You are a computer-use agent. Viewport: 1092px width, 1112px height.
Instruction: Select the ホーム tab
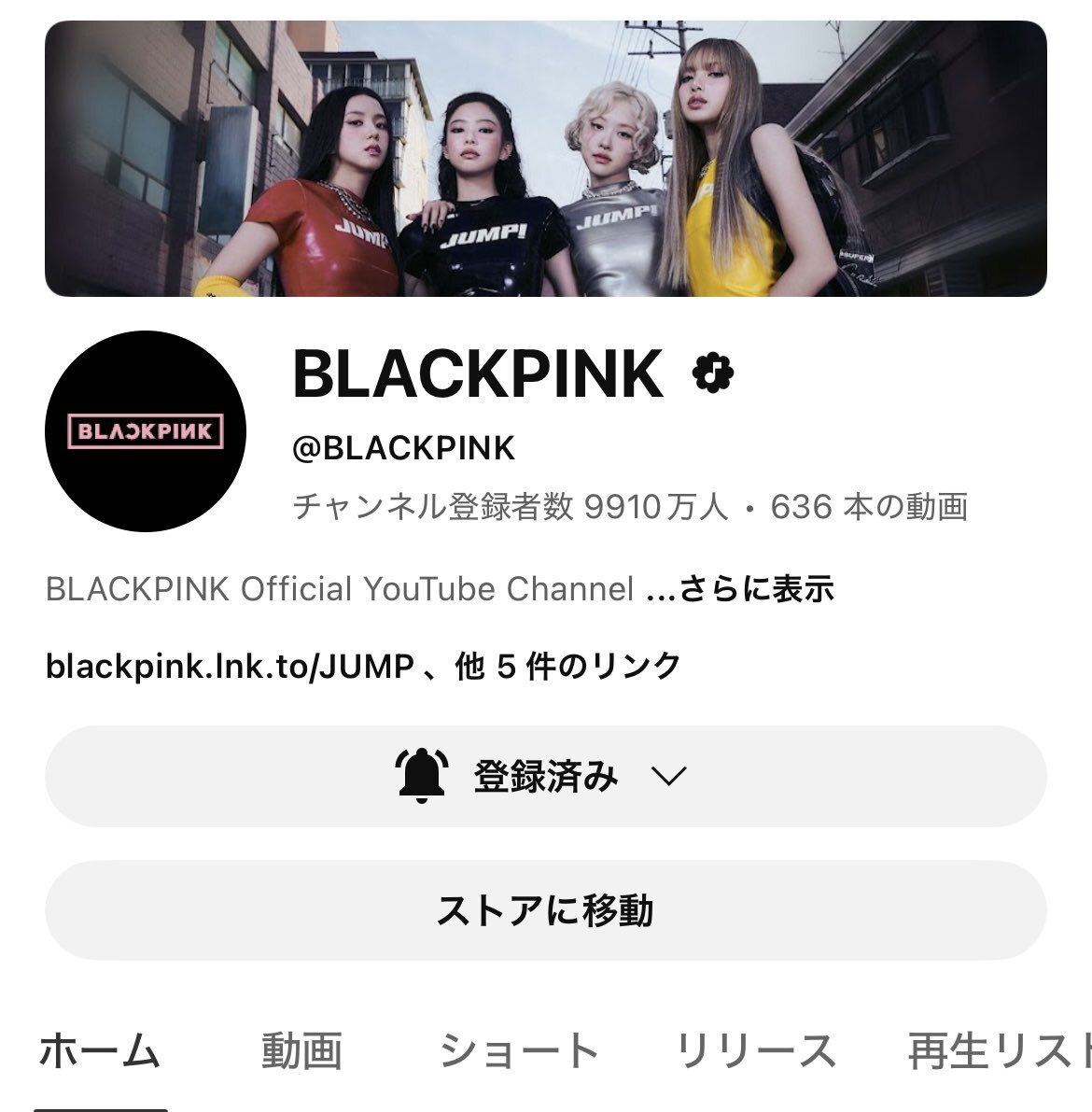100,1051
